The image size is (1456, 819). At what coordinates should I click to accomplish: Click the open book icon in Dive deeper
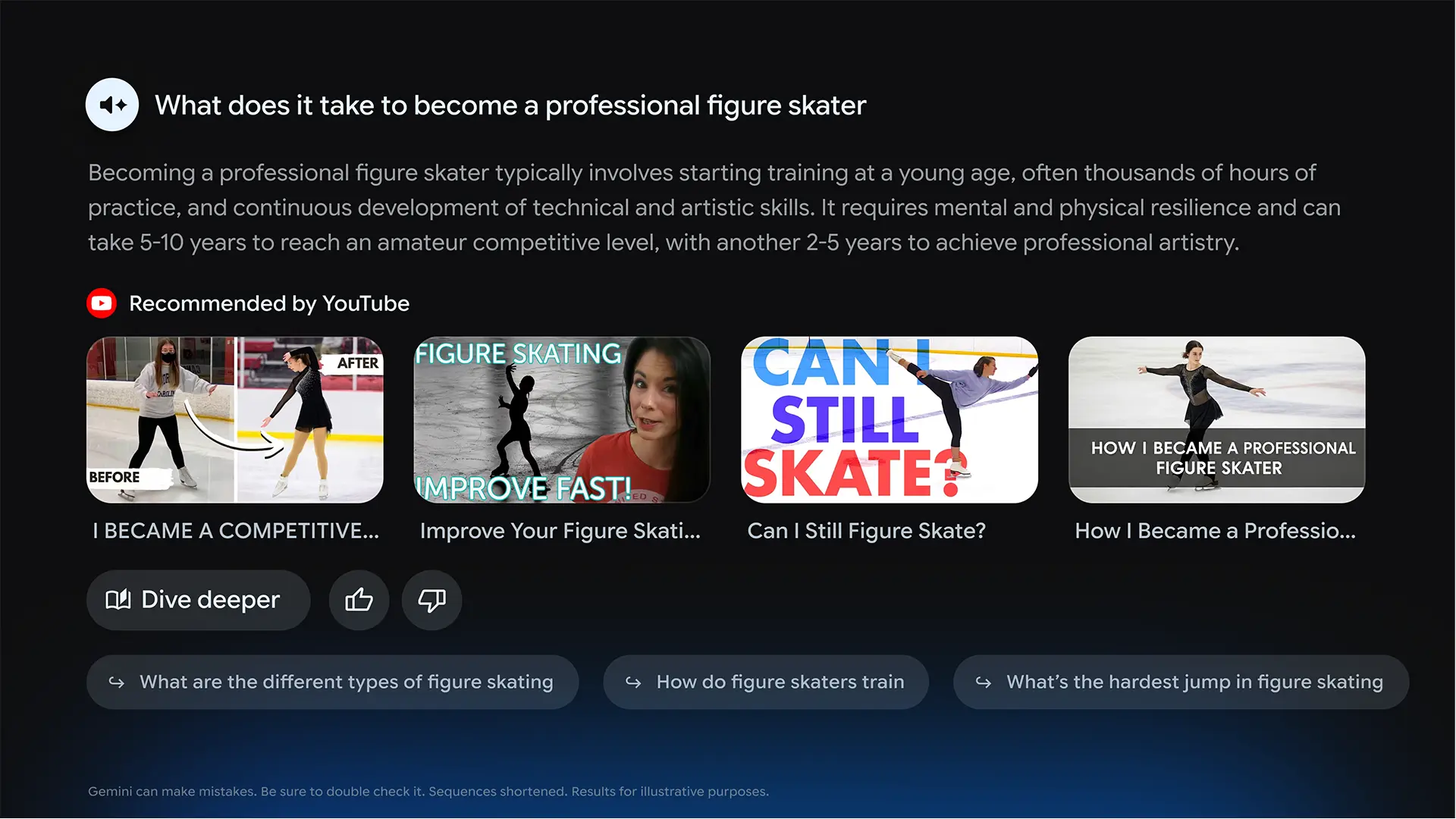pos(118,600)
